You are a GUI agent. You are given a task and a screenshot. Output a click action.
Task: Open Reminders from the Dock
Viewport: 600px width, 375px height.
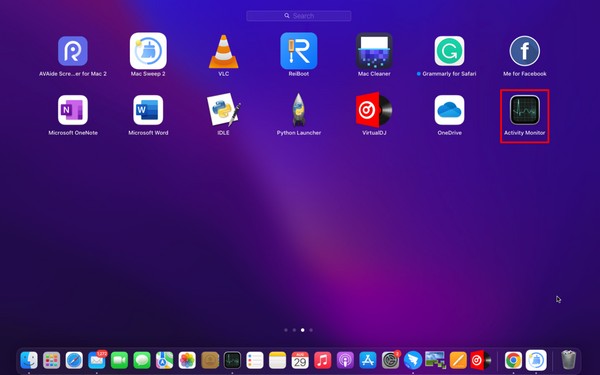click(255, 360)
